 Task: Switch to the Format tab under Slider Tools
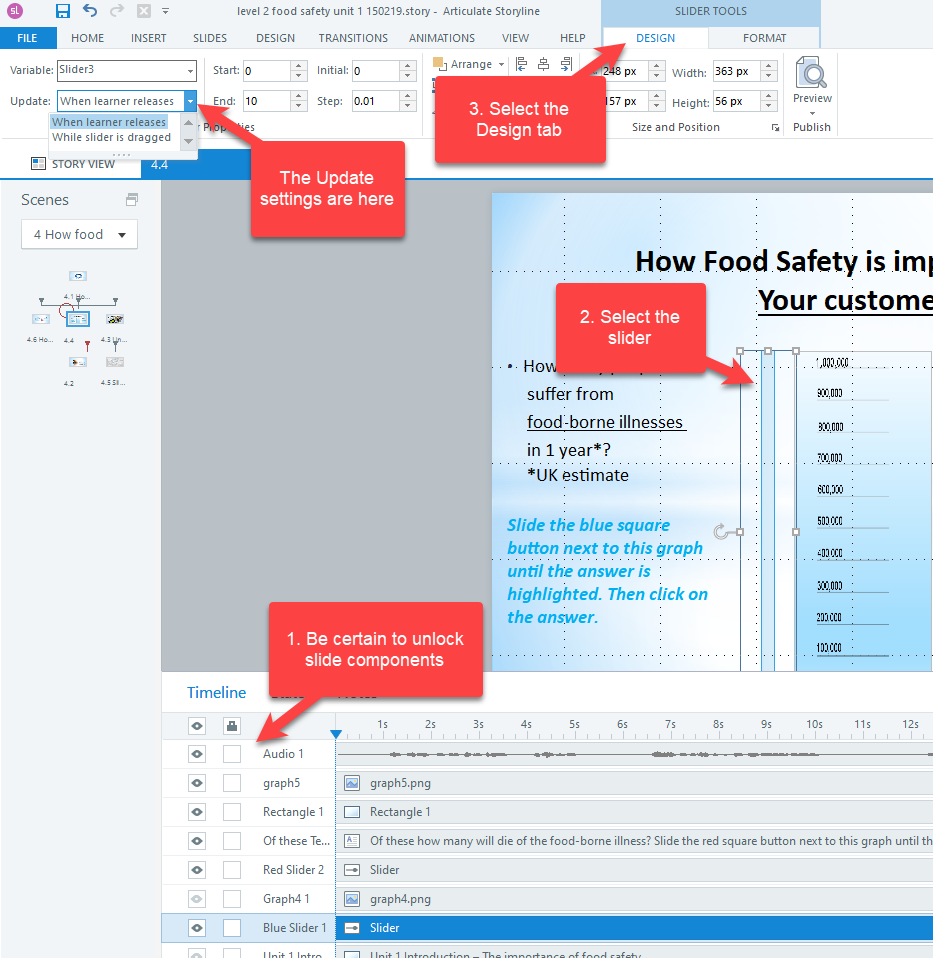(764, 38)
